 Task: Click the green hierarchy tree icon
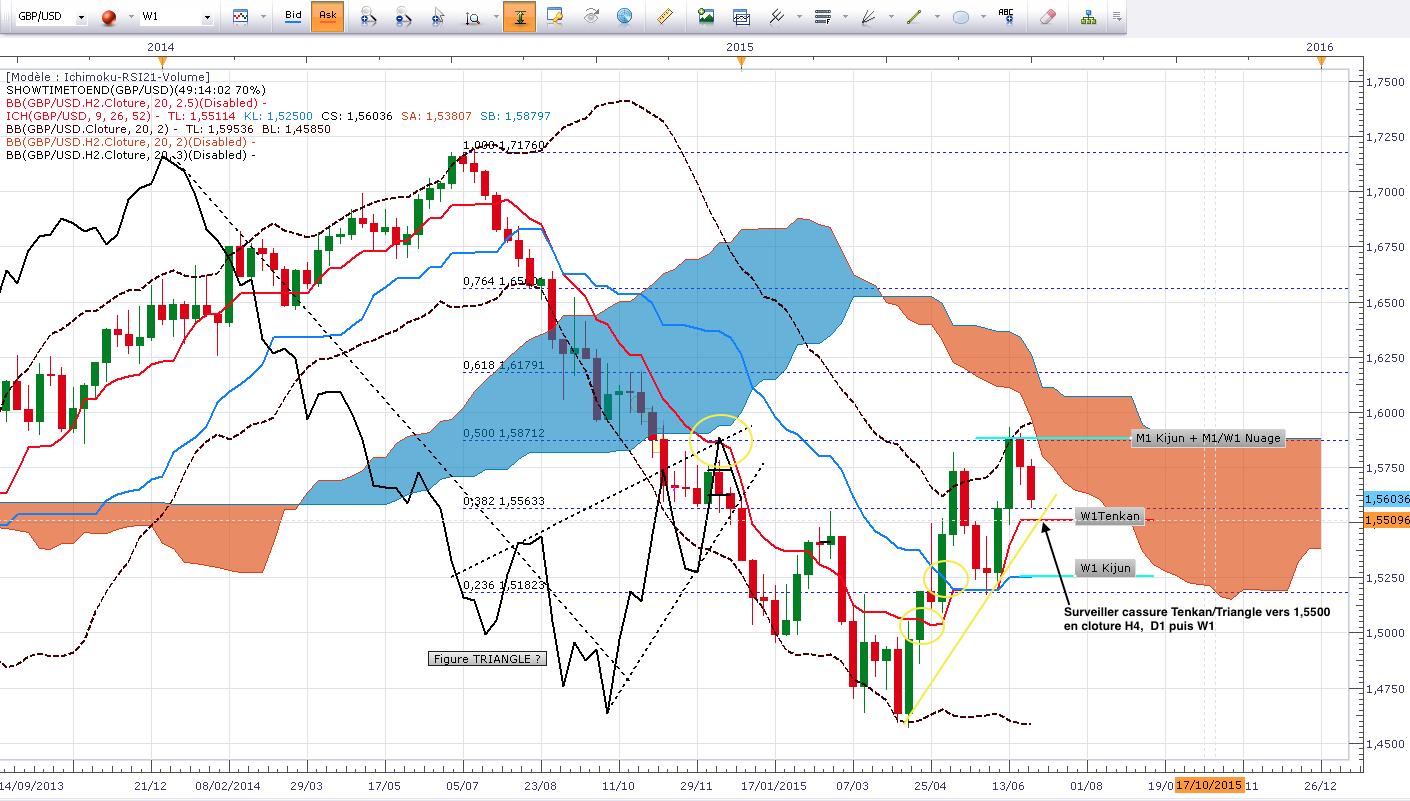[1089, 17]
